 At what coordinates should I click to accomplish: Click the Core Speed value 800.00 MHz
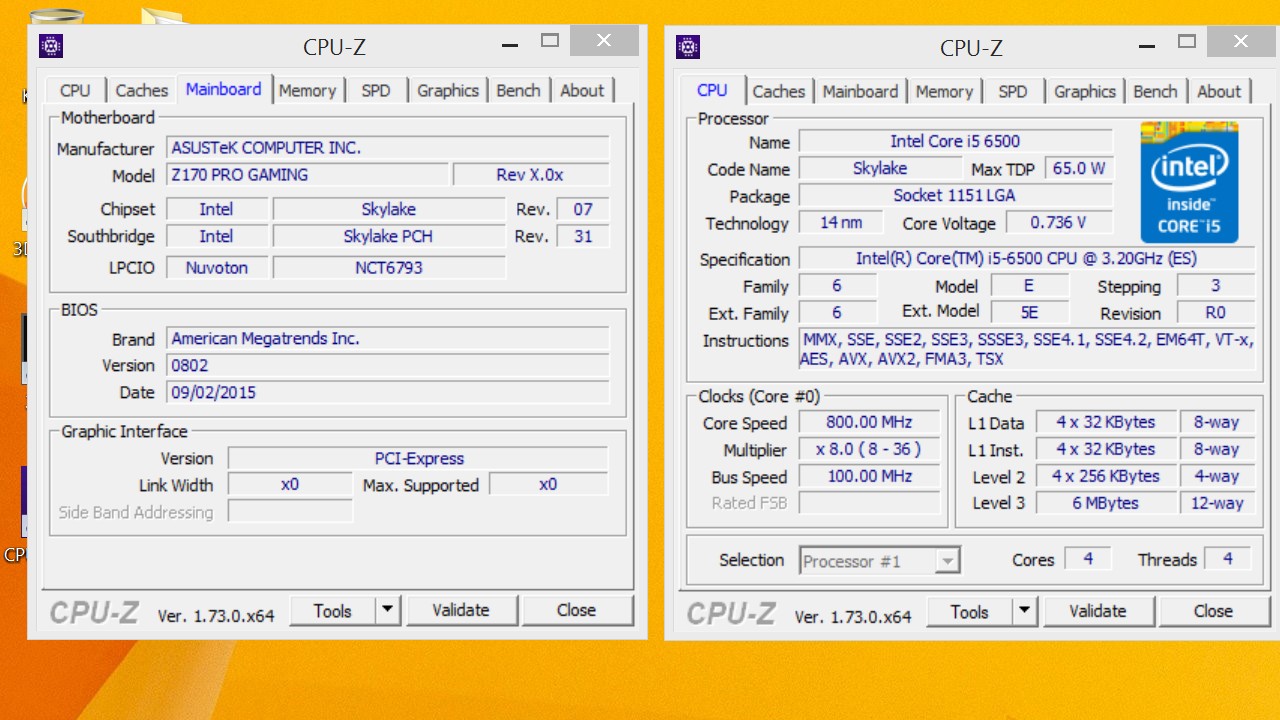869,423
